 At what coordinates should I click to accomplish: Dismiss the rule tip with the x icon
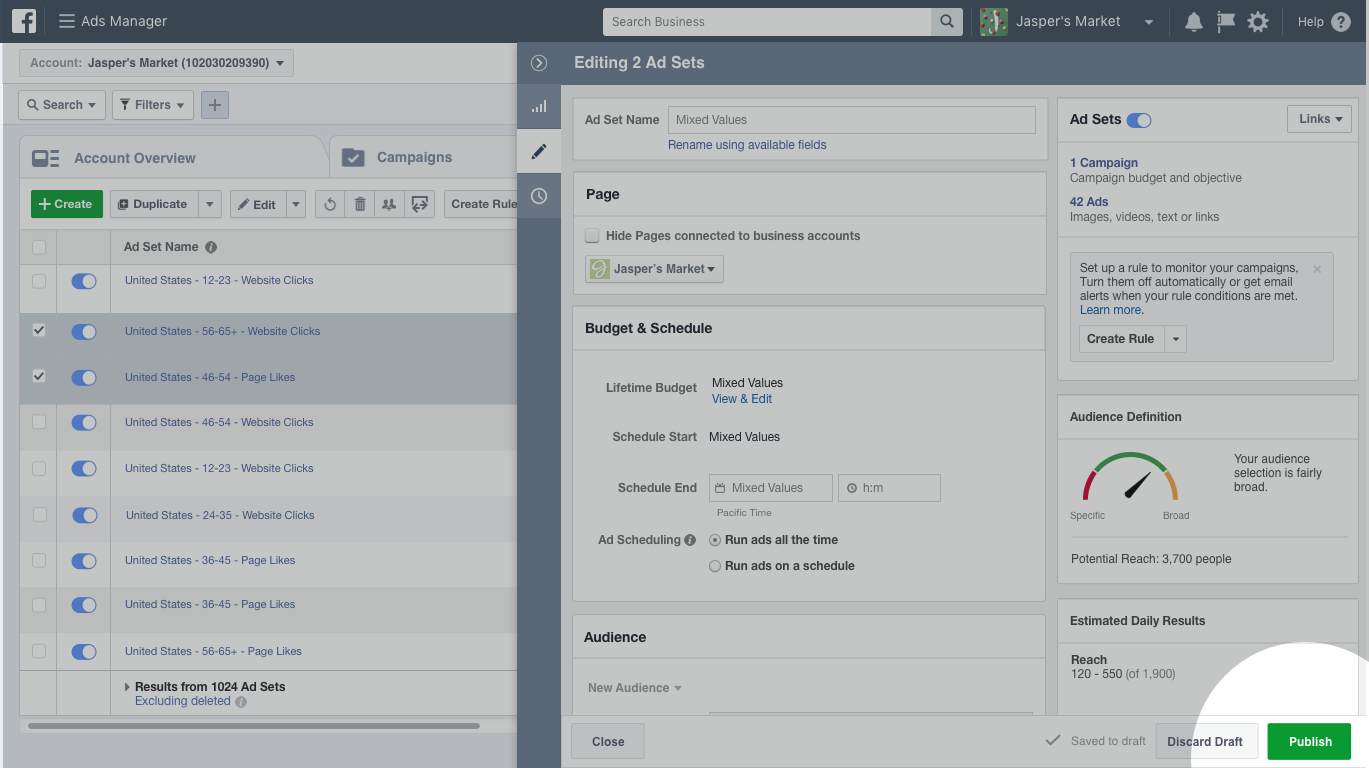(1317, 269)
